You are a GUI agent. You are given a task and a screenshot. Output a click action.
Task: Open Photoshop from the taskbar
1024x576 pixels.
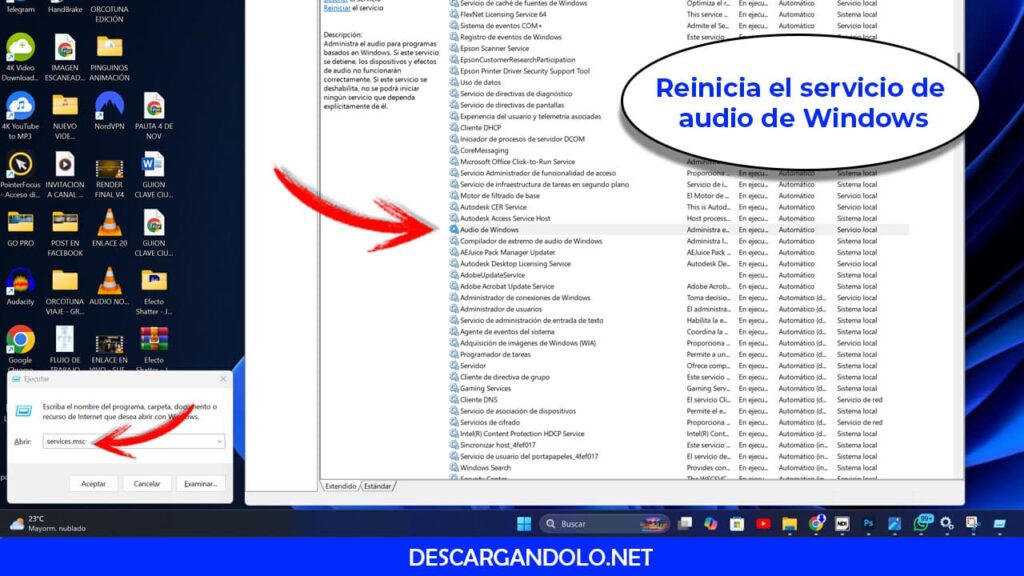coord(866,523)
